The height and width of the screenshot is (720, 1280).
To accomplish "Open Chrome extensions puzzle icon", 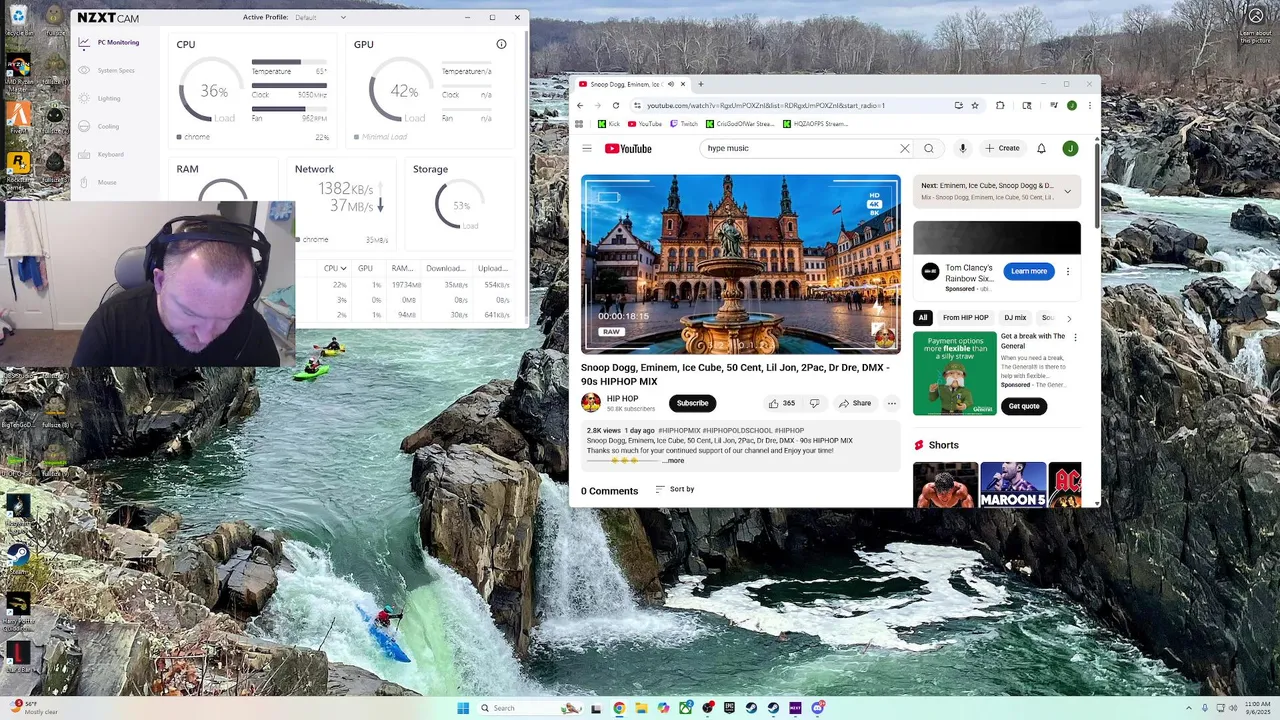I will (x=1000, y=105).
